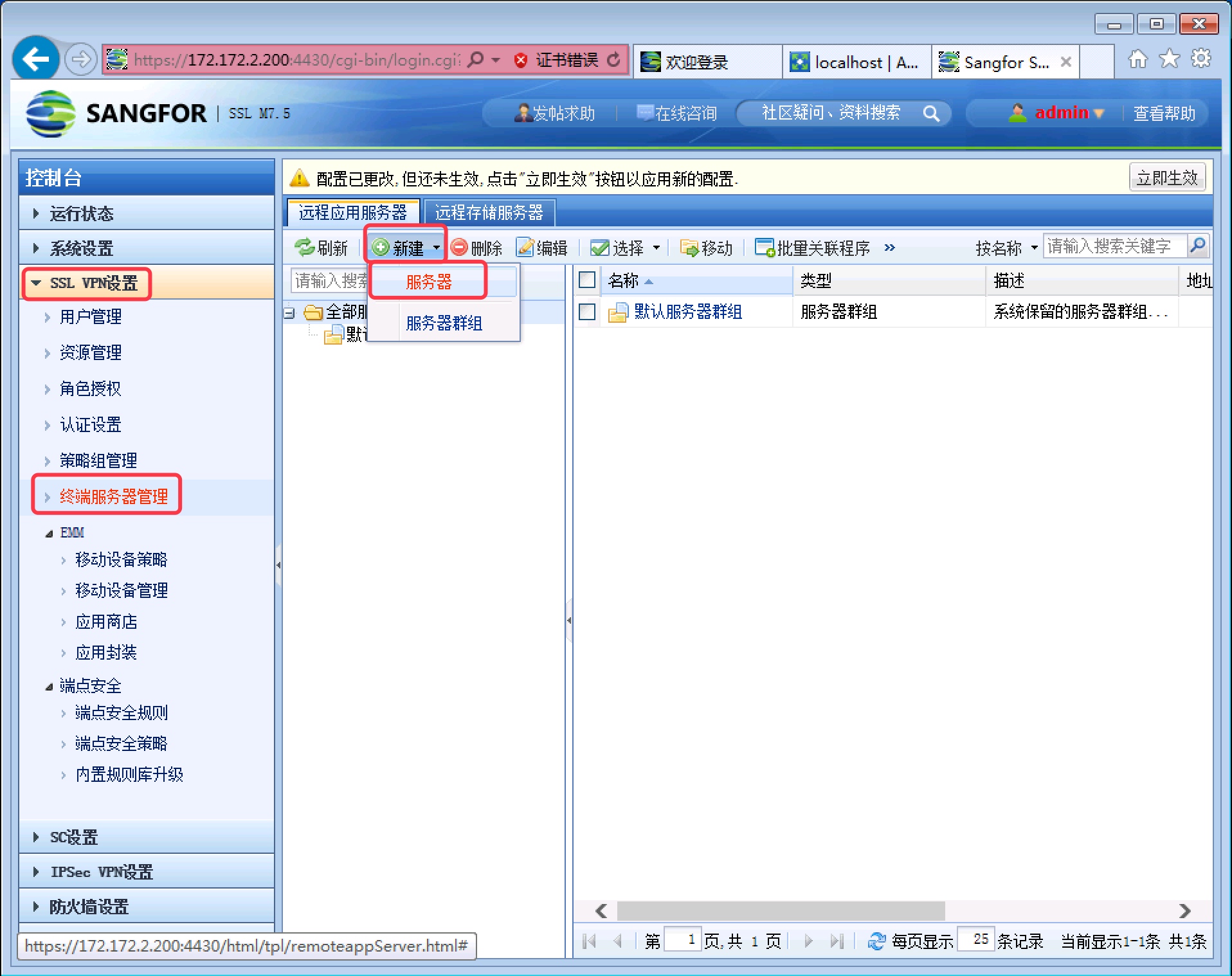Open 用户管理 in the sidebar
Image resolution: width=1232 pixels, height=976 pixels.
91,316
